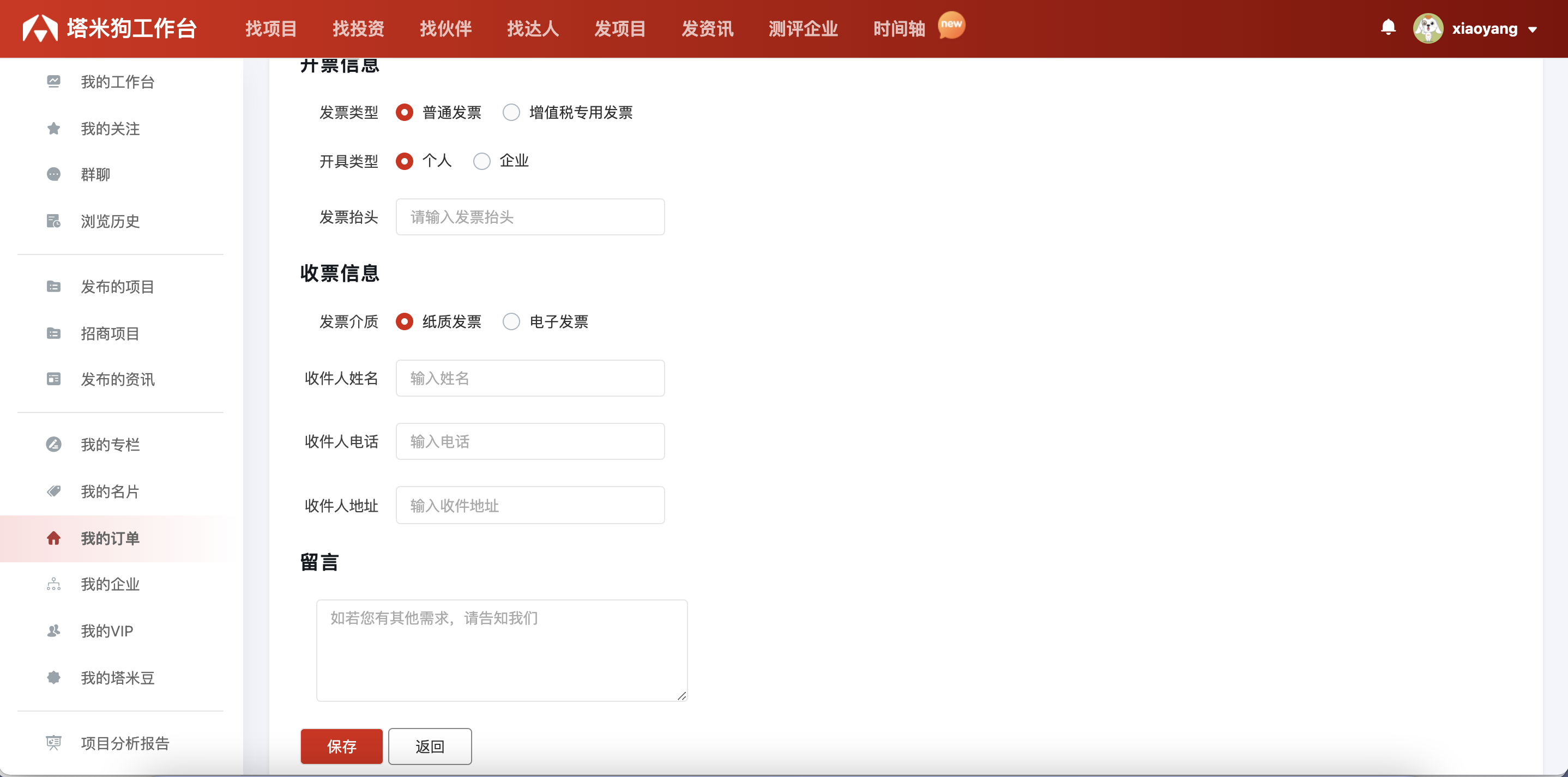Select 纸质发票 as 发票介质
This screenshot has width=1568, height=777.
click(x=404, y=322)
